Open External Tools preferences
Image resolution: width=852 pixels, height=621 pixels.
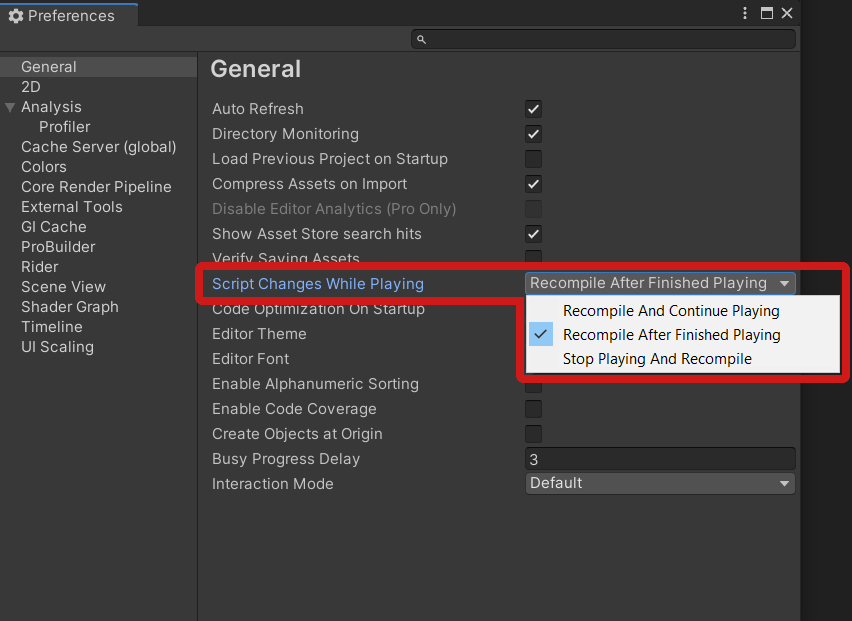[x=72, y=207]
